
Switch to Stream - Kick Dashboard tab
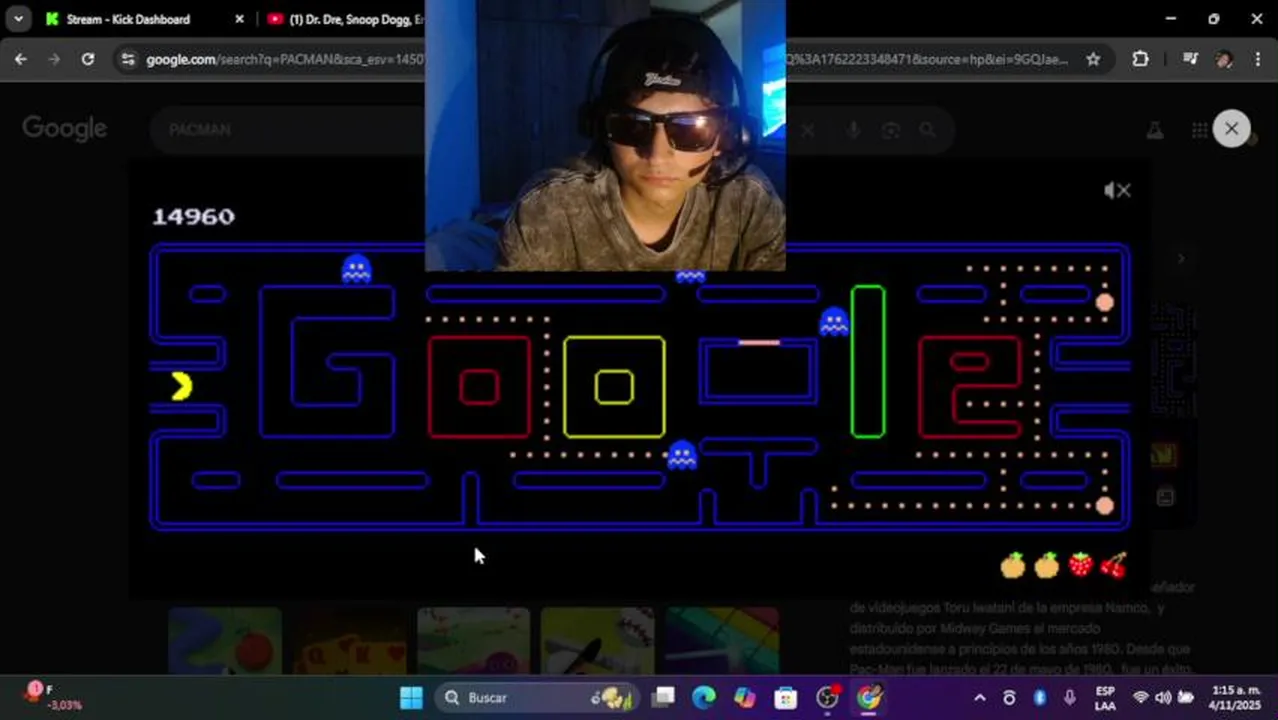130,19
